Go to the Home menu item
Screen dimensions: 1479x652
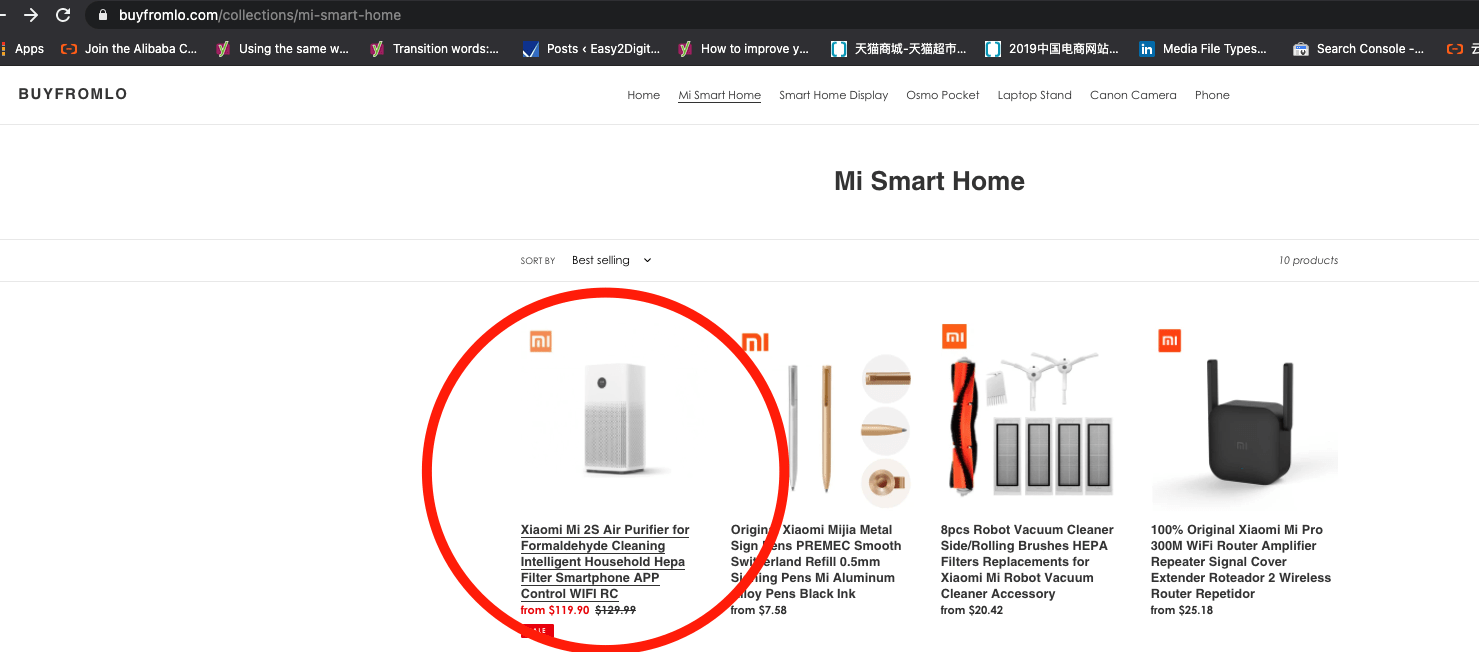coord(643,95)
